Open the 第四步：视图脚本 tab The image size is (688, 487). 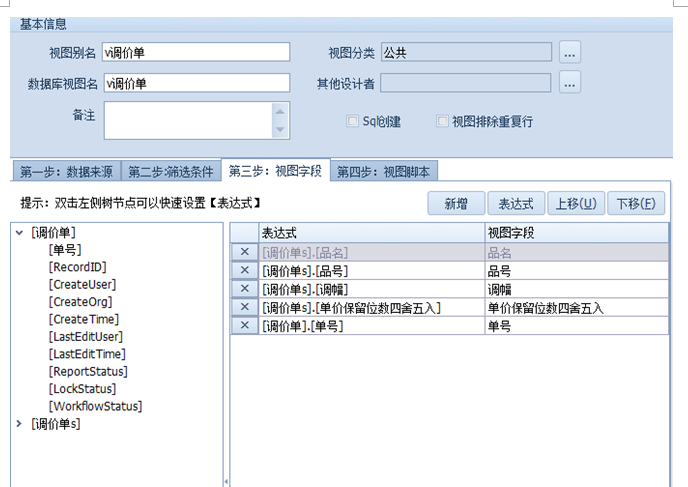click(x=384, y=171)
